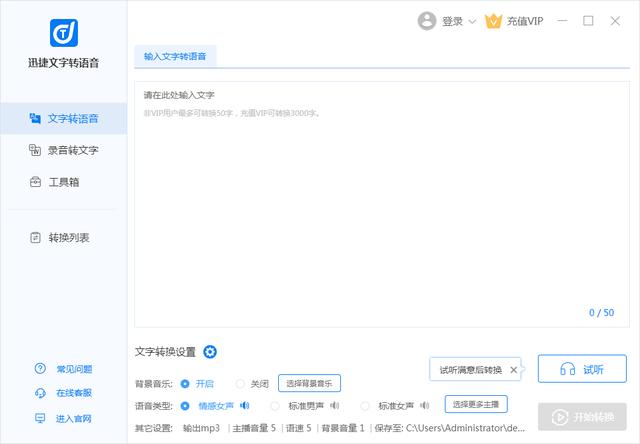This screenshot has width=640, height=444.
Task: Select the 关闭 background music radio
Action: point(240,384)
